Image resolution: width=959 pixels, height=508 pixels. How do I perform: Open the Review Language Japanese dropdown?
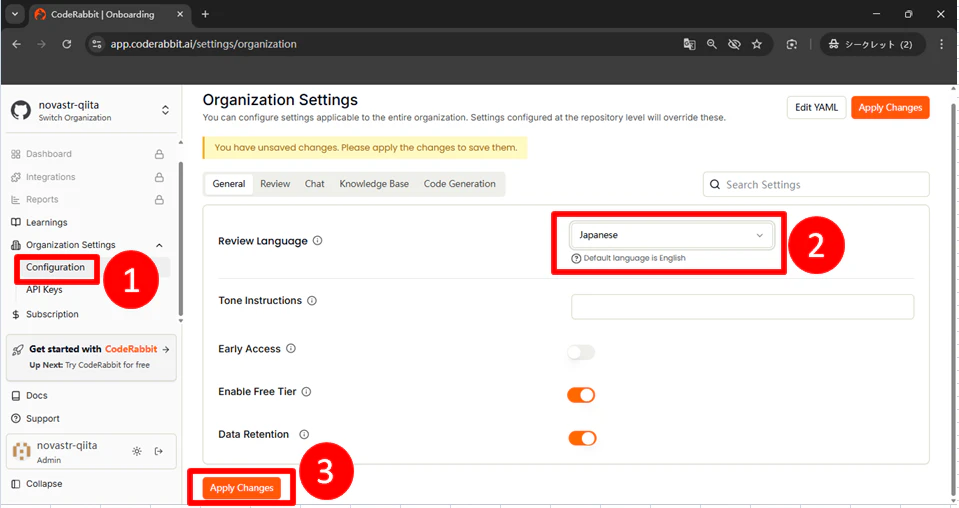click(x=672, y=235)
